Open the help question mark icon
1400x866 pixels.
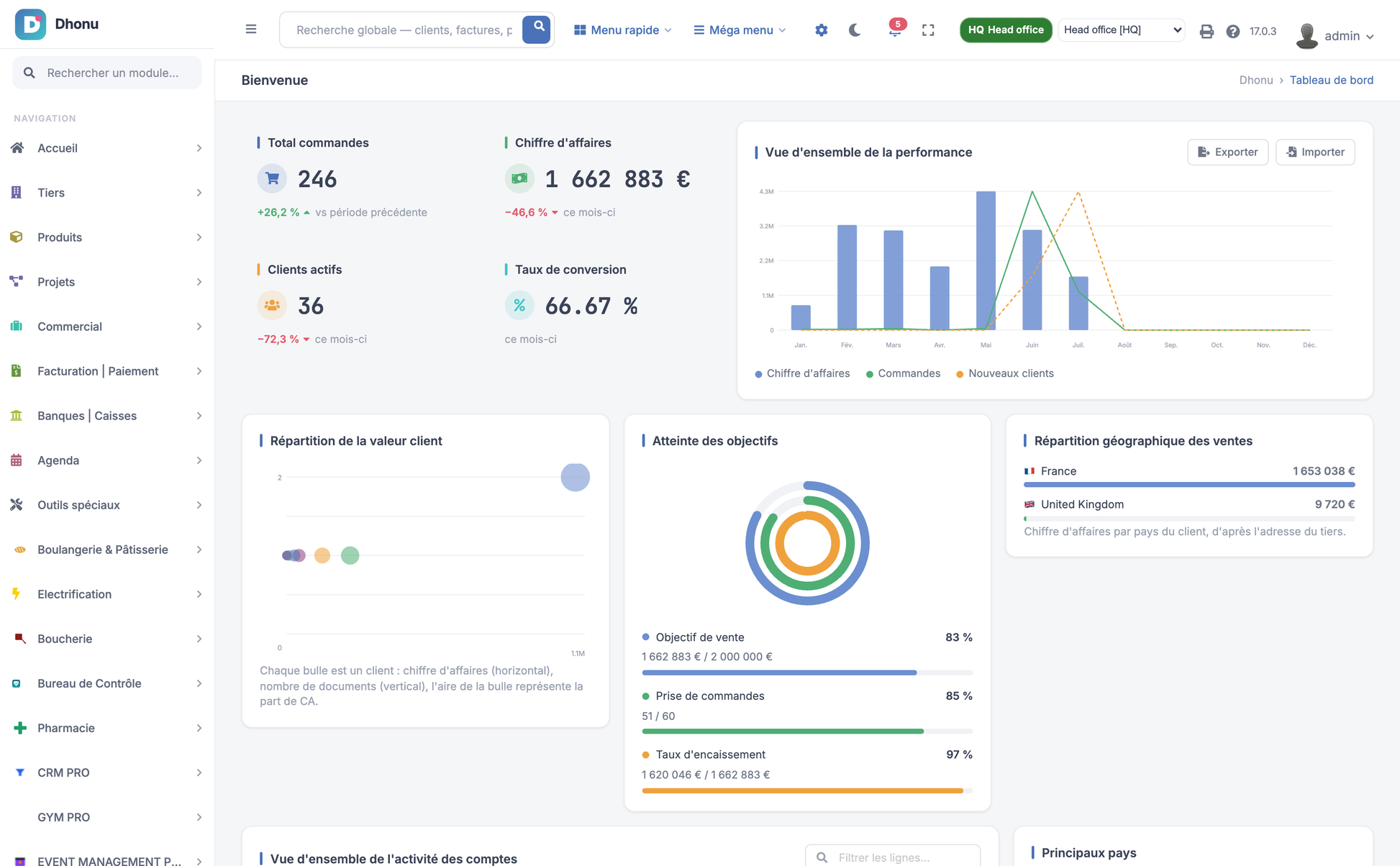pyautogui.click(x=1233, y=31)
